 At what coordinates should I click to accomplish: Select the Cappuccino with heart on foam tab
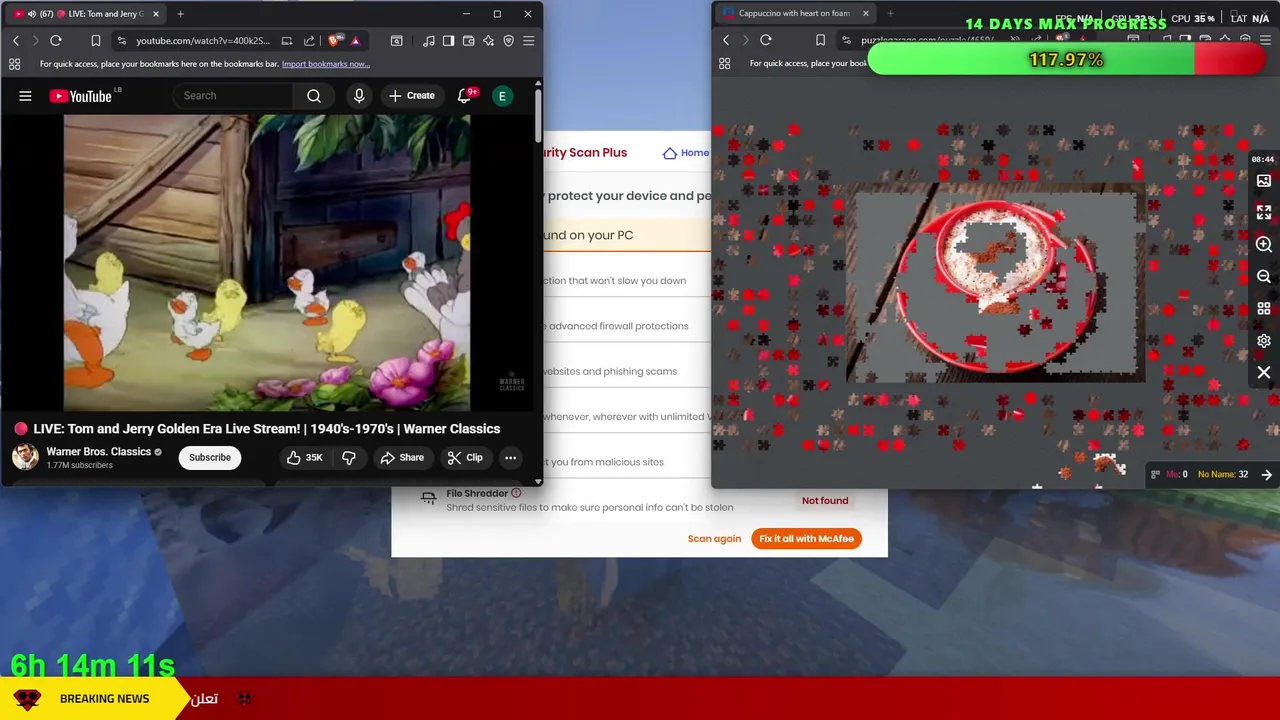[x=792, y=14]
